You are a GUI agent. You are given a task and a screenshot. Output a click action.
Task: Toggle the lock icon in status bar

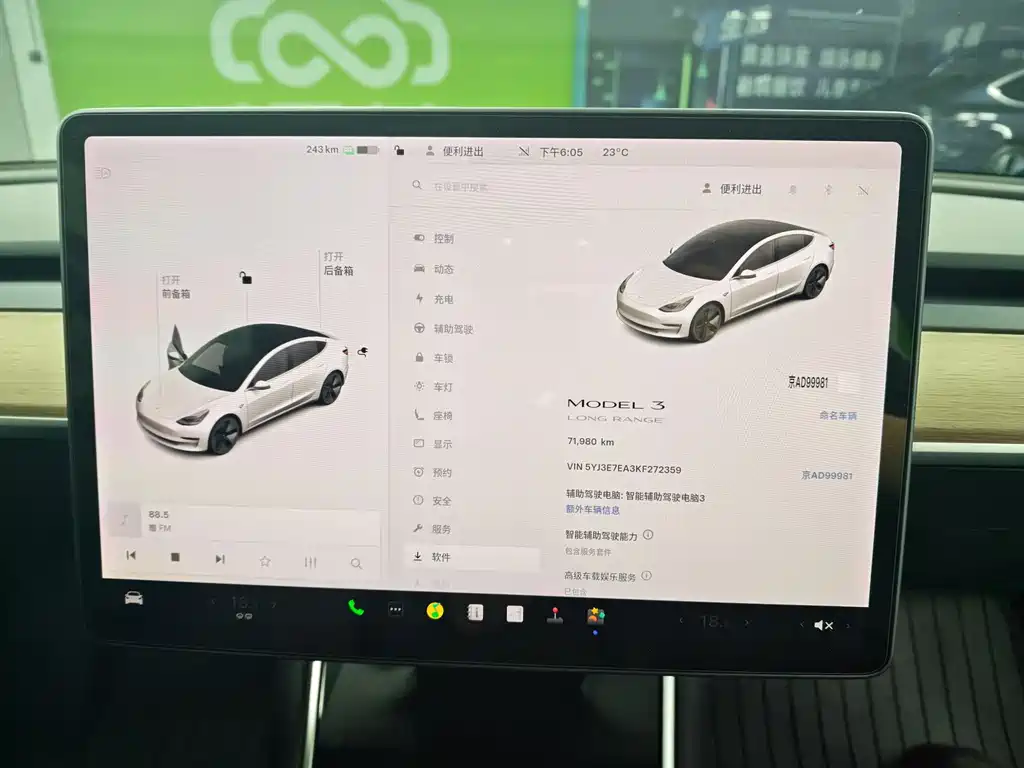point(399,151)
